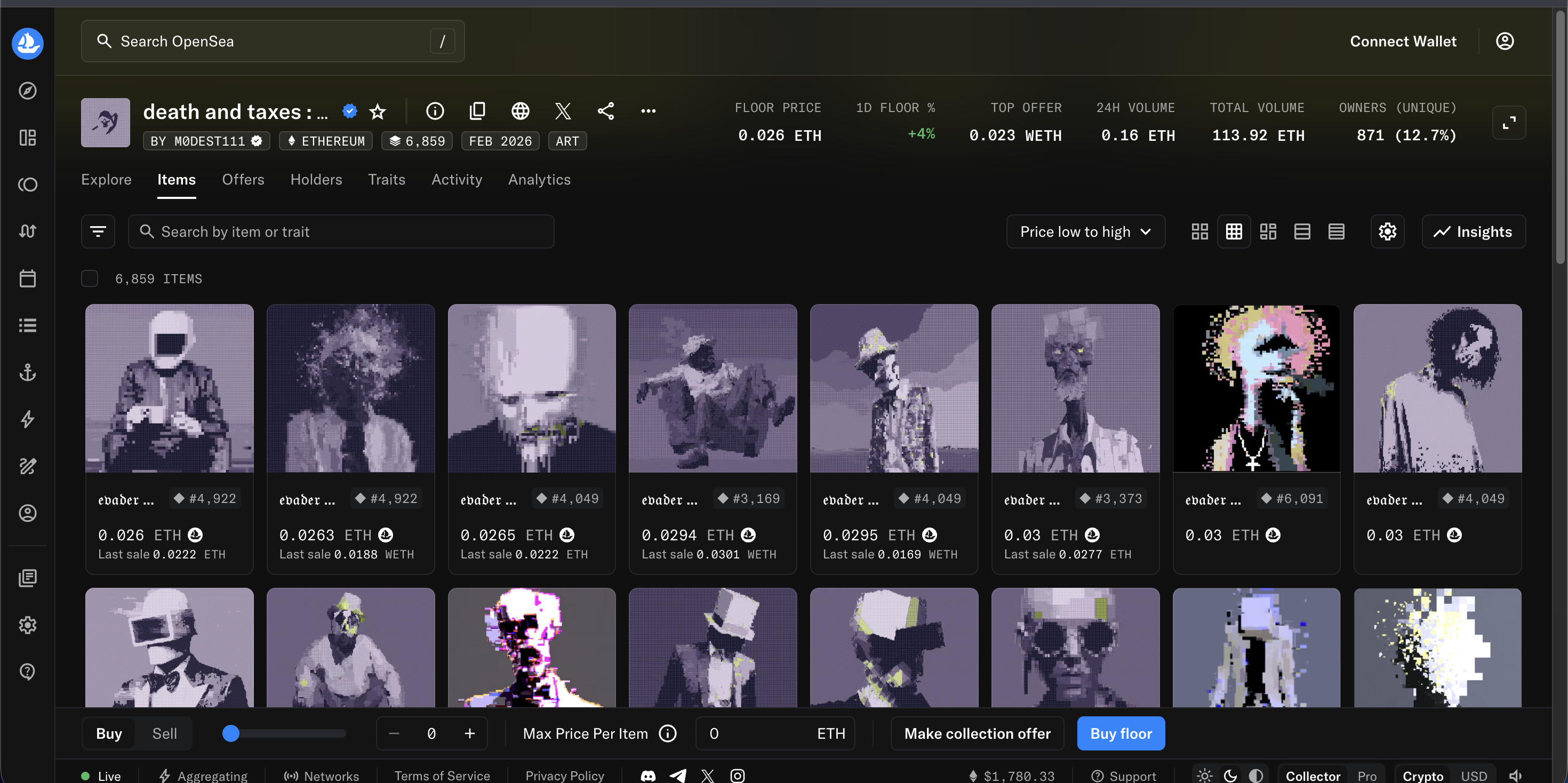Show collection info via the i icon
Screen dimensions: 1568x783
coord(435,111)
